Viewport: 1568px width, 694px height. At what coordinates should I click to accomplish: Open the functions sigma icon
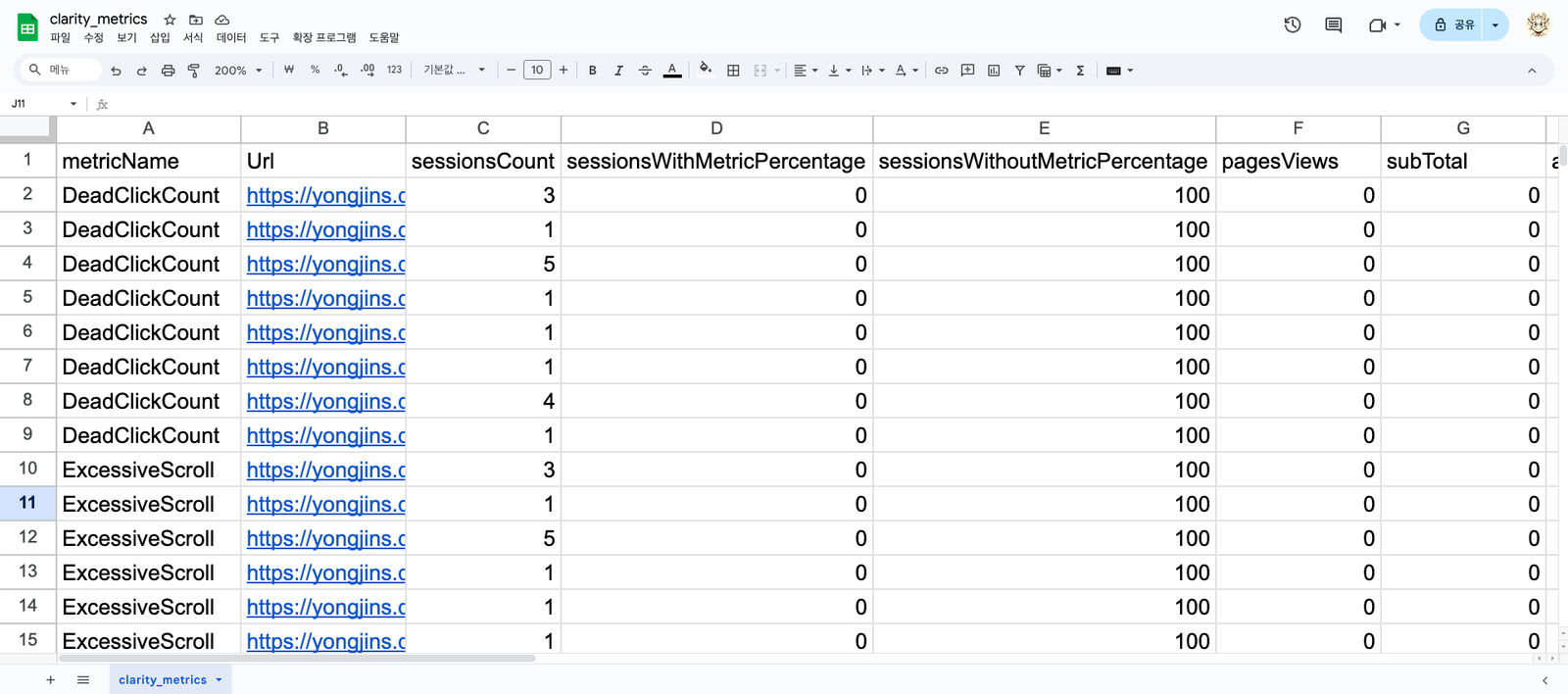coord(1080,71)
